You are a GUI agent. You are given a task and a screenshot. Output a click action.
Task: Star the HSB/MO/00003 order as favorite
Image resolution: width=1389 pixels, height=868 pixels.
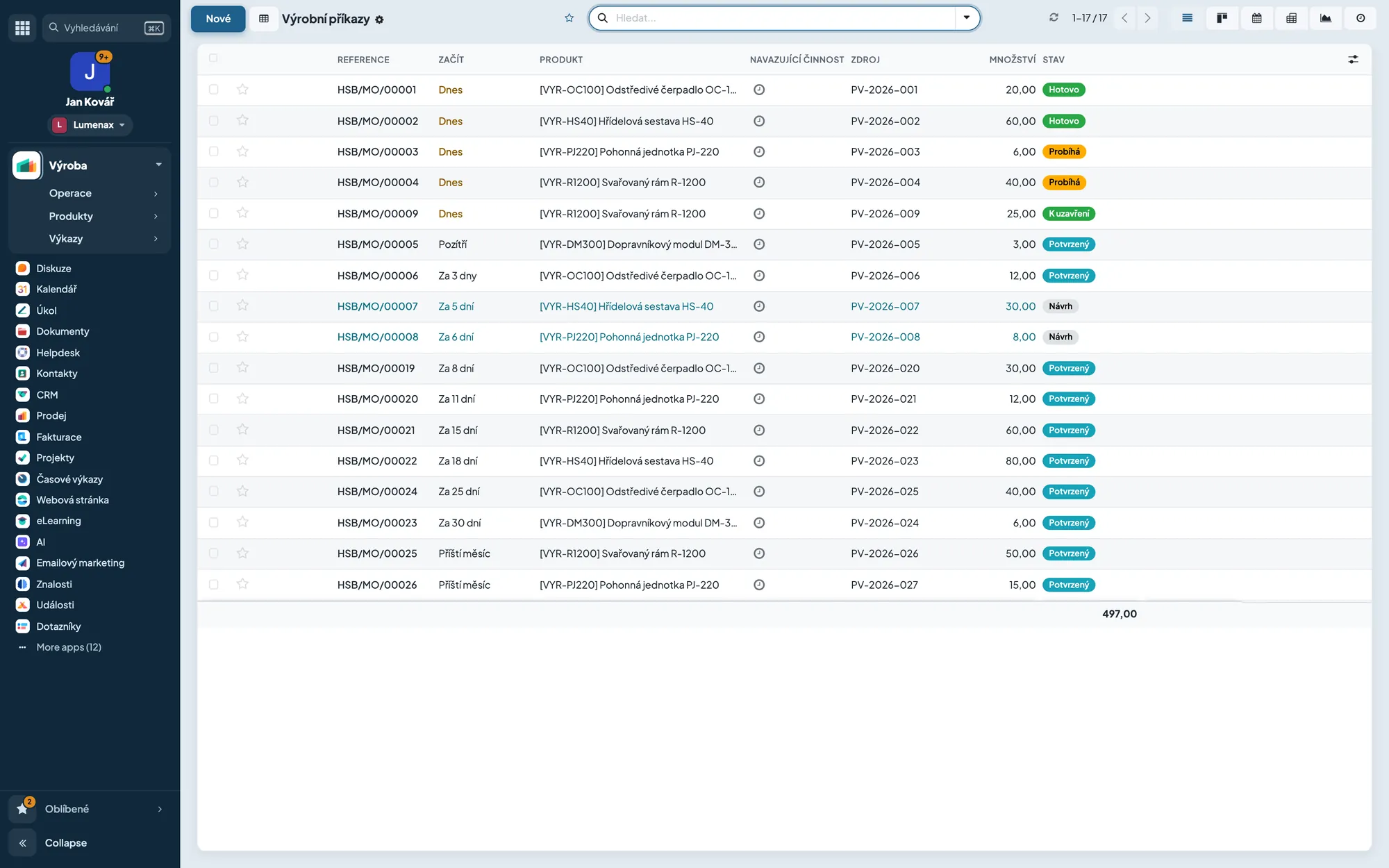pyautogui.click(x=242, y=151)
